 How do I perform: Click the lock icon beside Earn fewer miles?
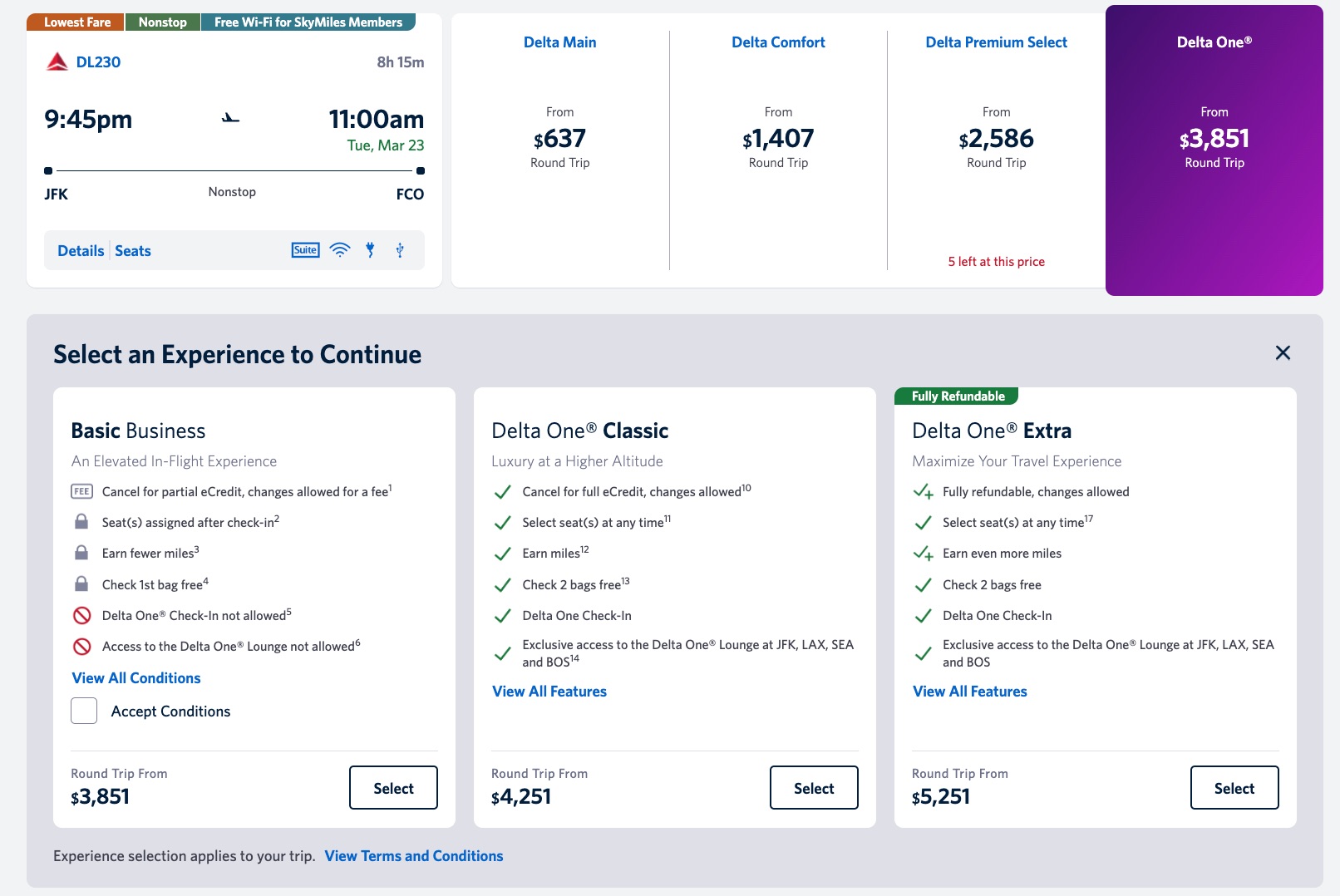pyautogui.click(x=81, y=553)
